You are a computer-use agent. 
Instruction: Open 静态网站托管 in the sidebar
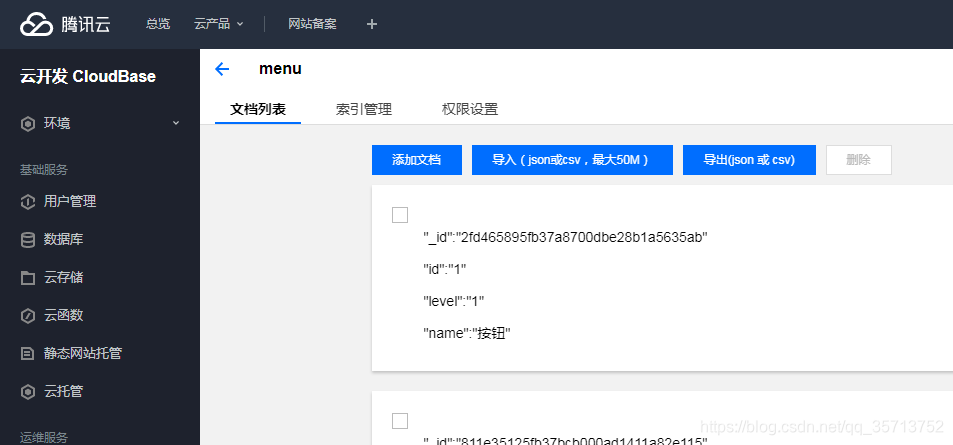[x=83, y=354]
